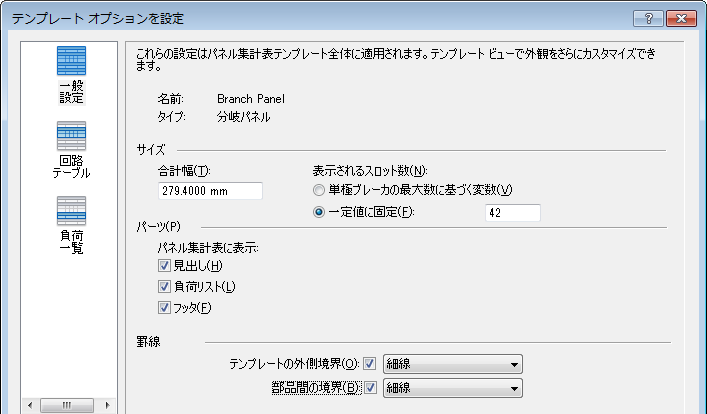Toggle the 見出し checkbox
707x414 pixels.
click(165, 265)
